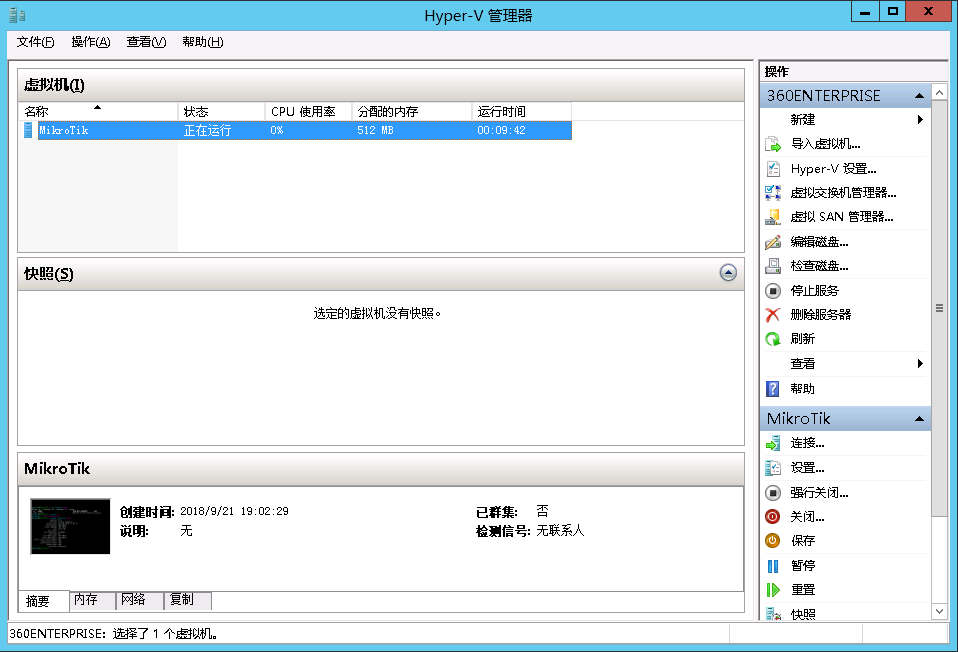Switch to the 网络 tab
Viewport: 958px width, 652px height.
(x=139, y=600)
